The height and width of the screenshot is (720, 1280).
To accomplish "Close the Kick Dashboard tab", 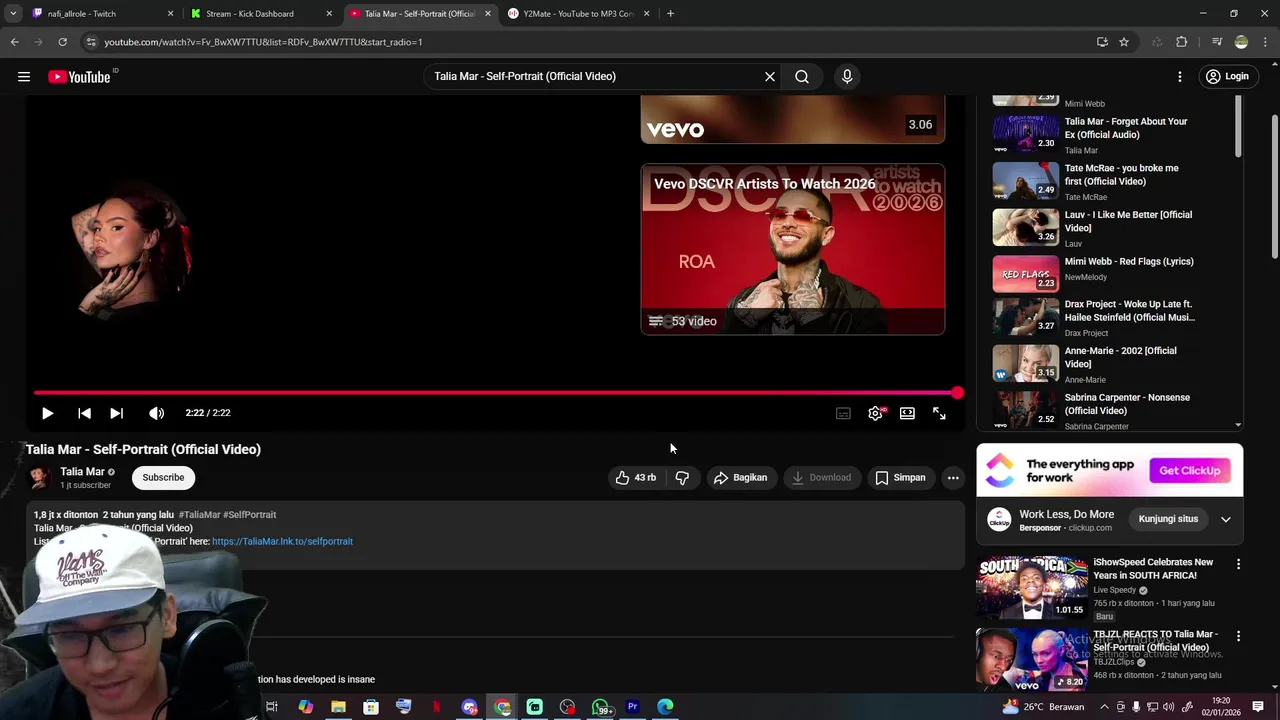I will 329,14.
